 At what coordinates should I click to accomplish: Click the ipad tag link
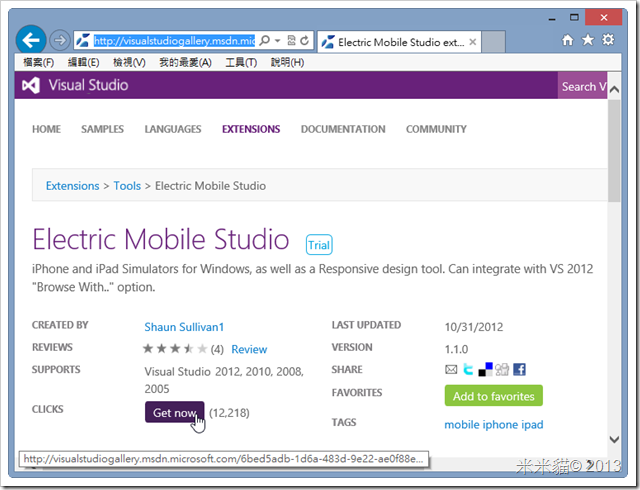(532, 425)
